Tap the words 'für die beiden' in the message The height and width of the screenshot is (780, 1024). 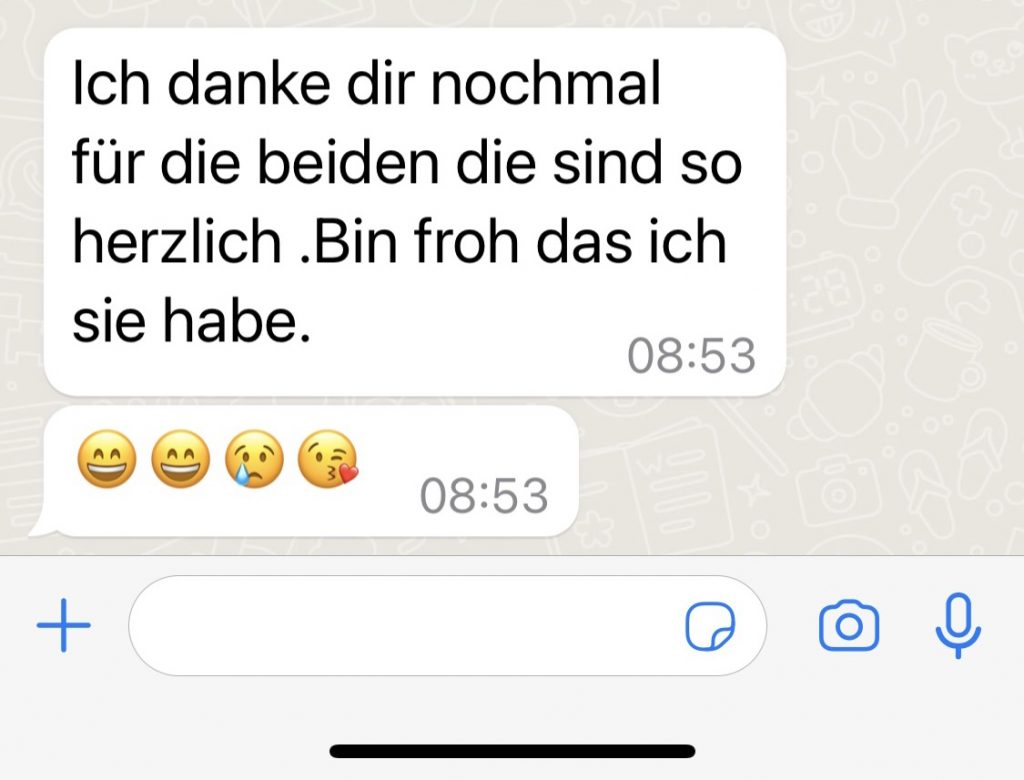255,163
